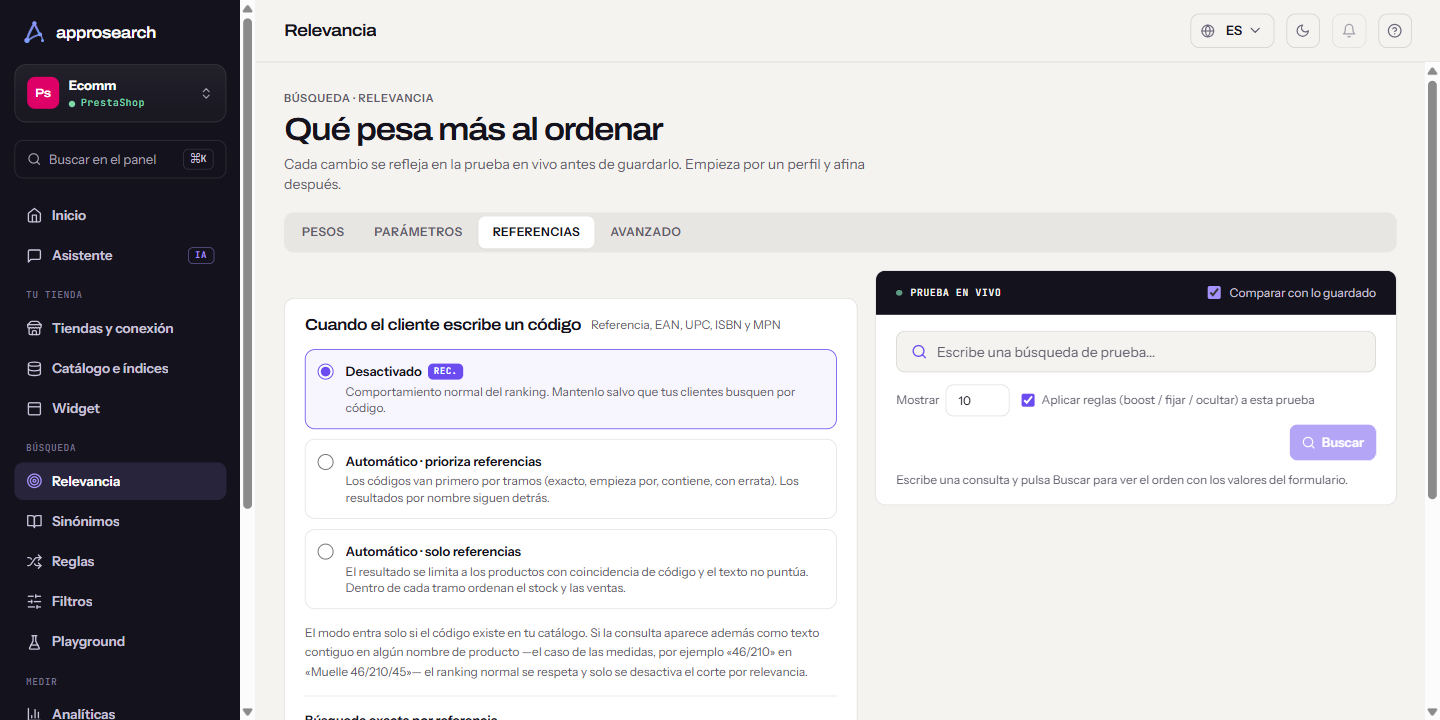Image resolution: width=1440 pixels, height=720 pixels.
Task: Open the Widget sidebar icon
Action: (34, 408)
